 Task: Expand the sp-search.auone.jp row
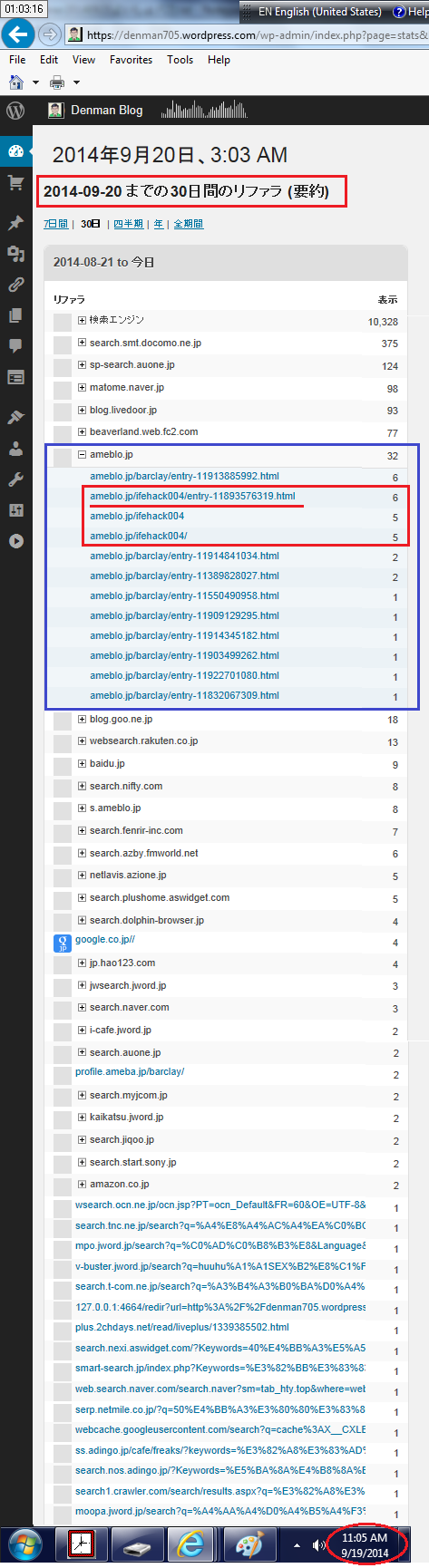tap(82, 365)
